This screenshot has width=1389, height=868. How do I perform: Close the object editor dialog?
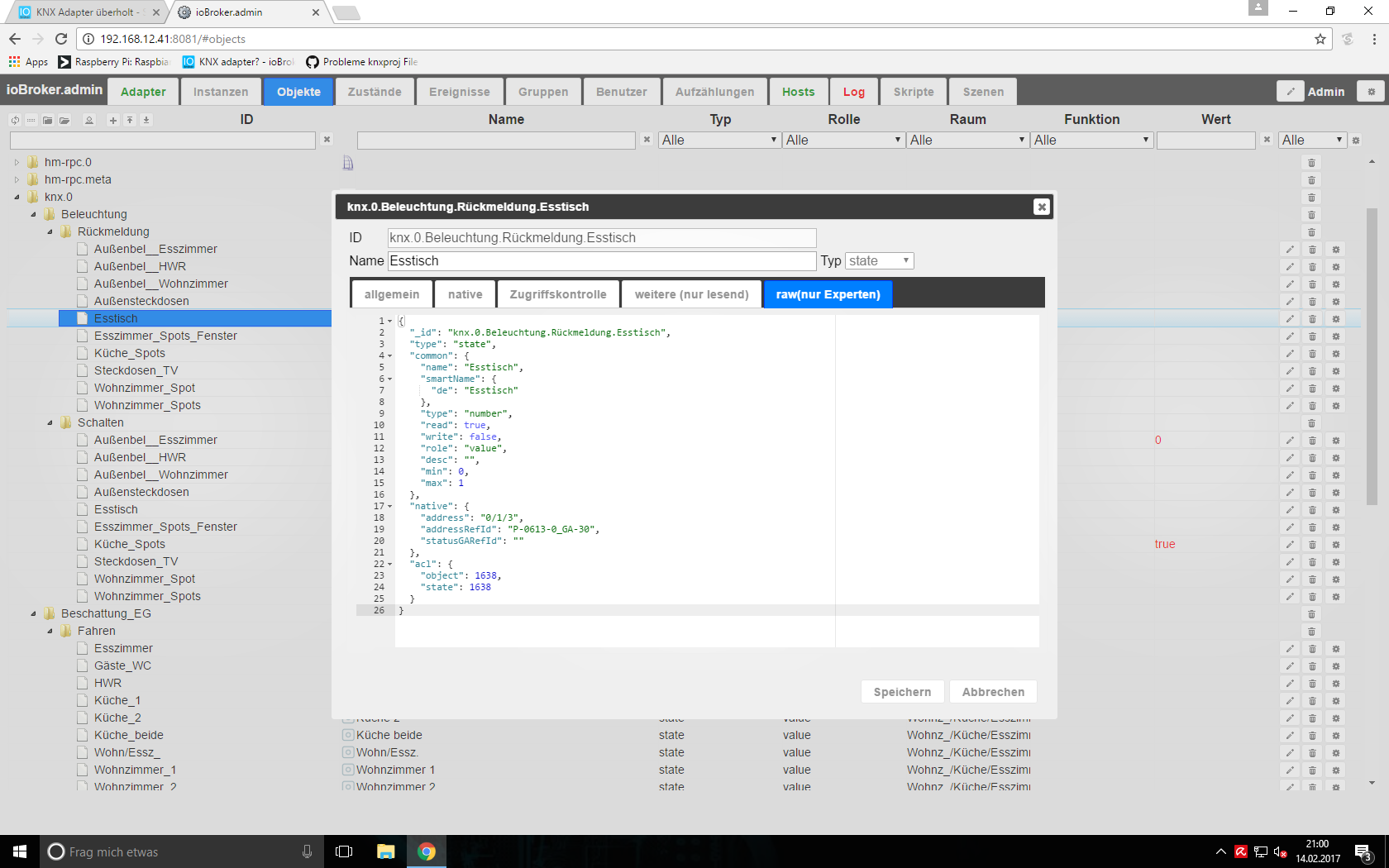pyautogui.click(x=1042, y=207)
